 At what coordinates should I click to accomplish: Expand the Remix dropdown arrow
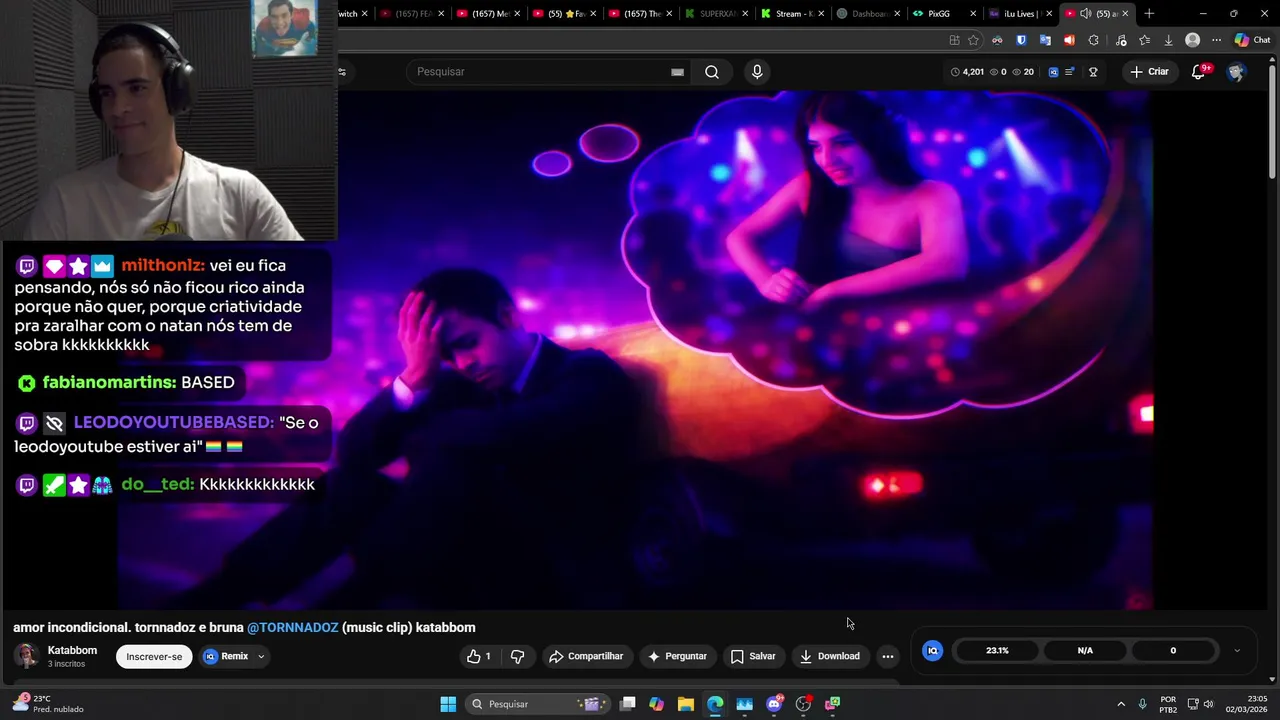[x=261, y=657]
